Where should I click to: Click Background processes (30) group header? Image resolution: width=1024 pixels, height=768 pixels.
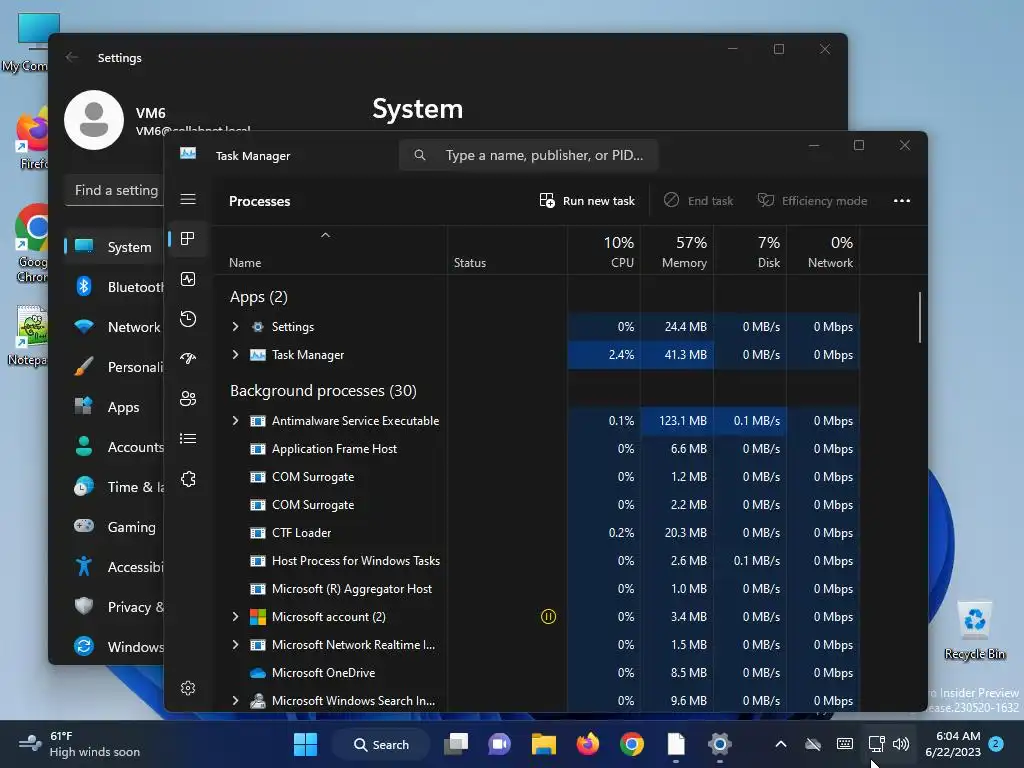point(323,391)
